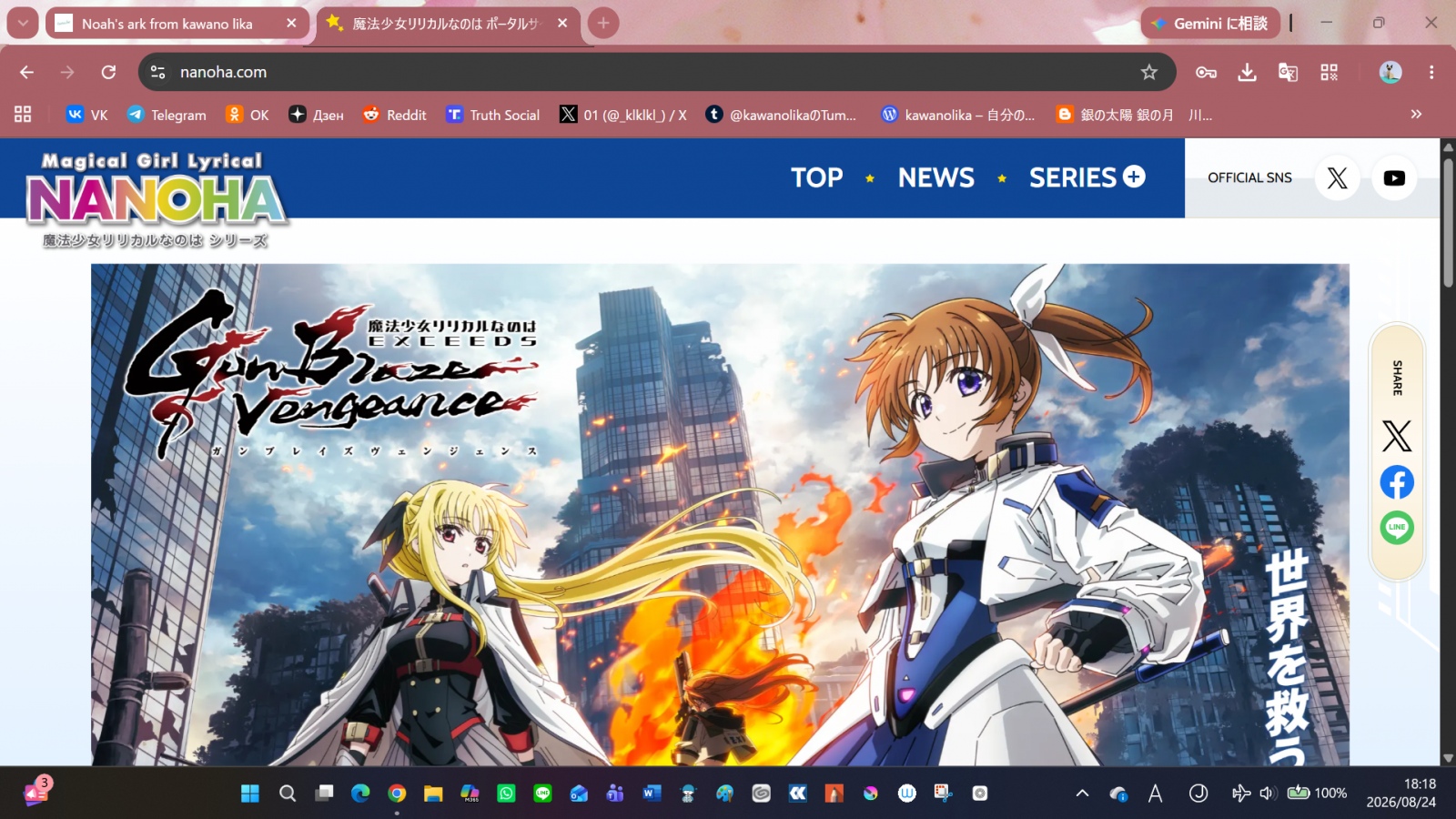Click the IME input mode A indicator
This screenshot has width=1456, height=819.
tap(1155, 794)
